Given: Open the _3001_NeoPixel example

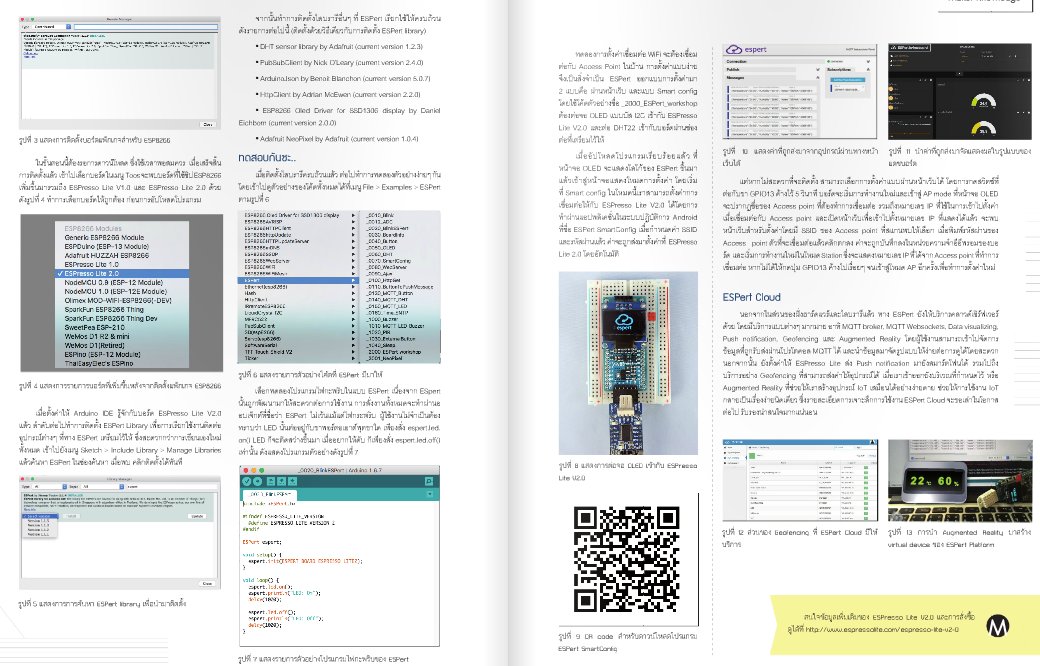Looking at the screenshot, I should pyautogui.click(x=385, y=358).
